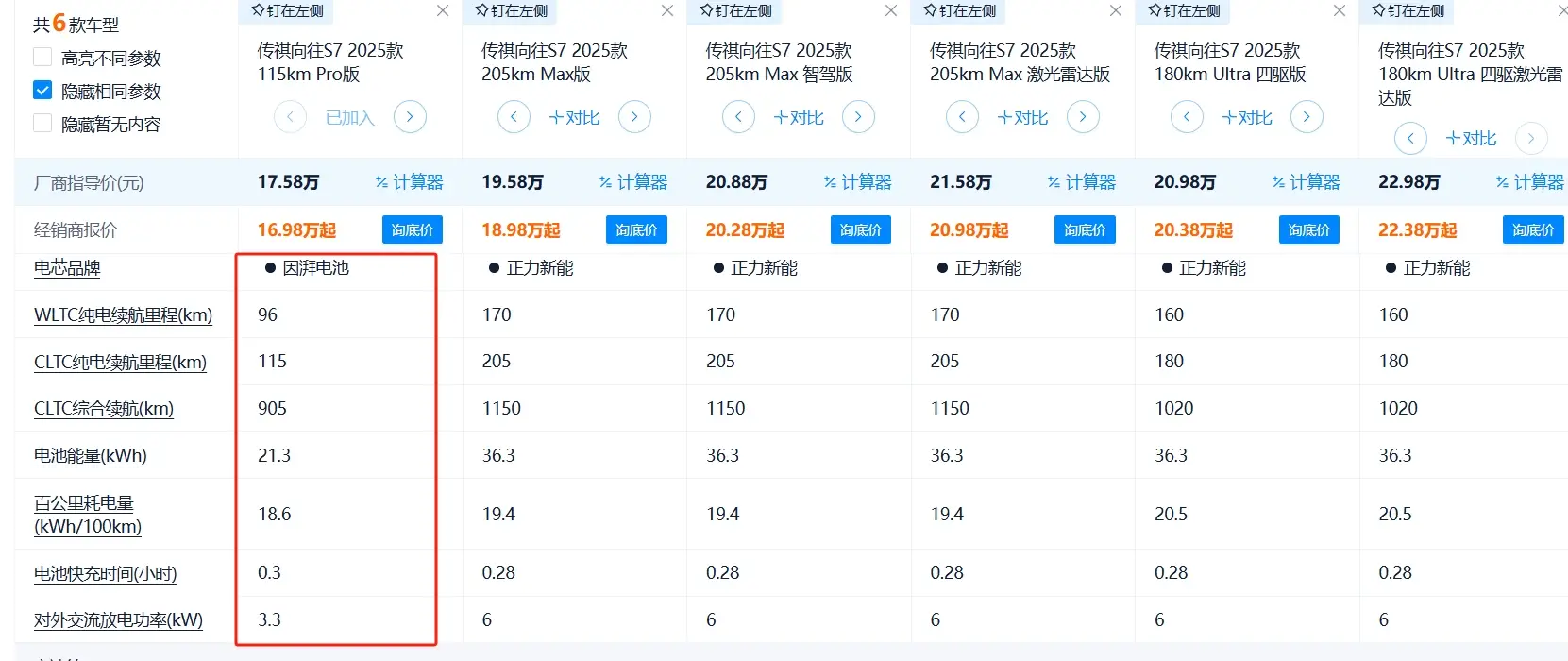Viewport: 1568px width, 661px height.
Task: Shift 205km Max 智驾版 column right
Action: tap(858, 117)
